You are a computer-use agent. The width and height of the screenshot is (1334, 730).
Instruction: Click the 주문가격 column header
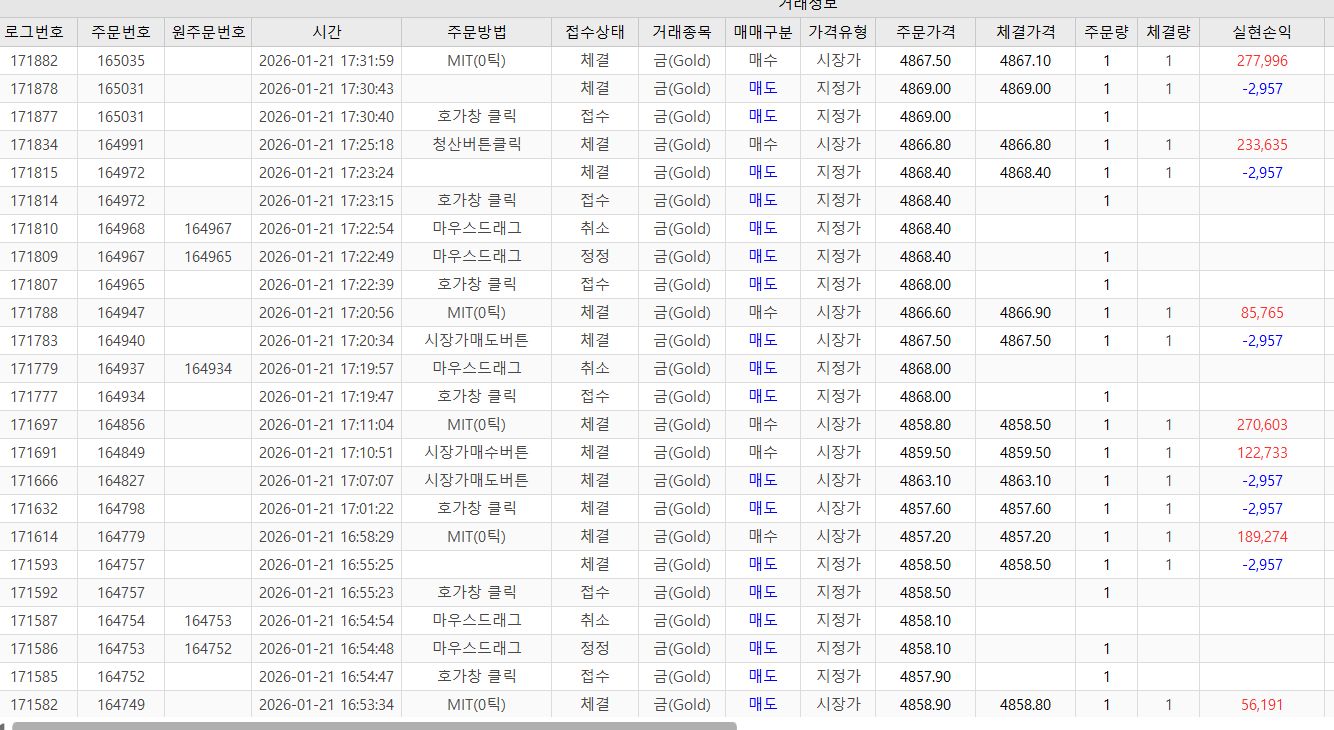click(x=925, y=32)
